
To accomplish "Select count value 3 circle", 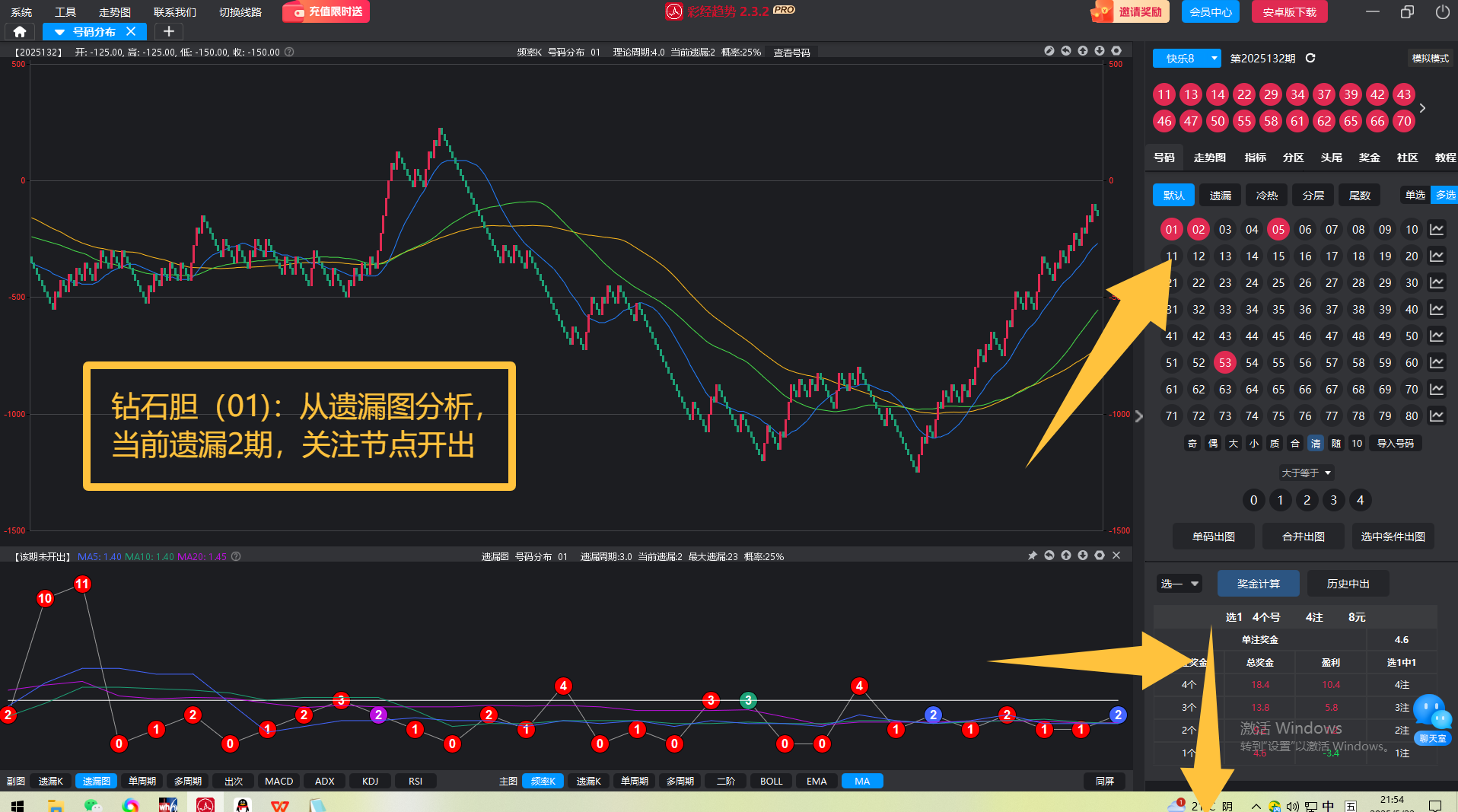I will (1333, 500).
